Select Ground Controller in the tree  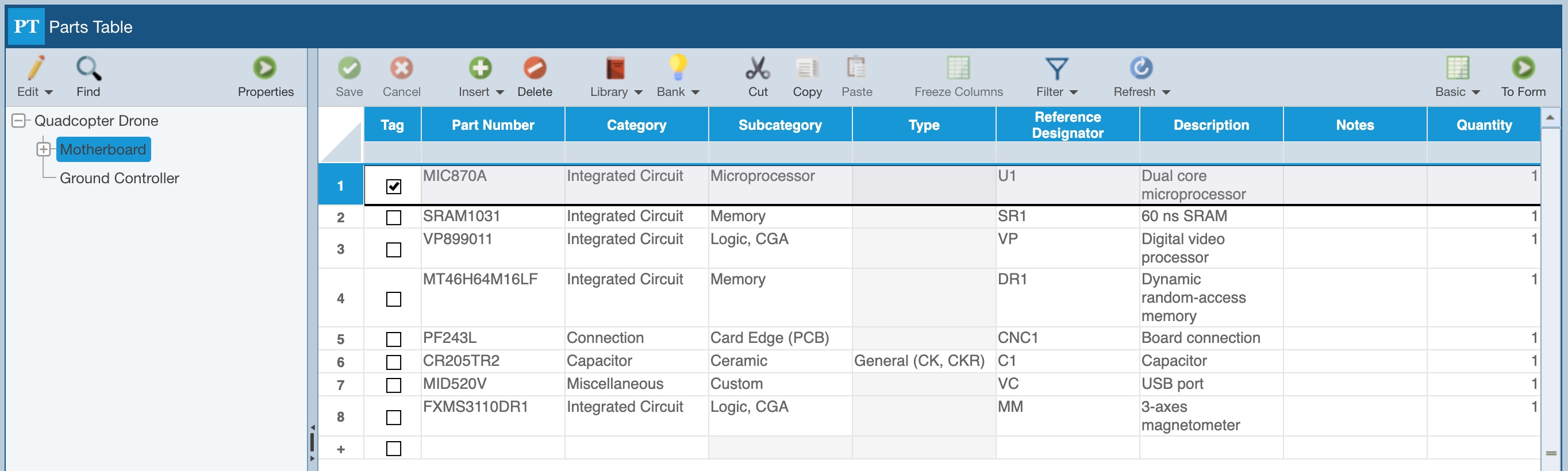(x=120, y=178)
